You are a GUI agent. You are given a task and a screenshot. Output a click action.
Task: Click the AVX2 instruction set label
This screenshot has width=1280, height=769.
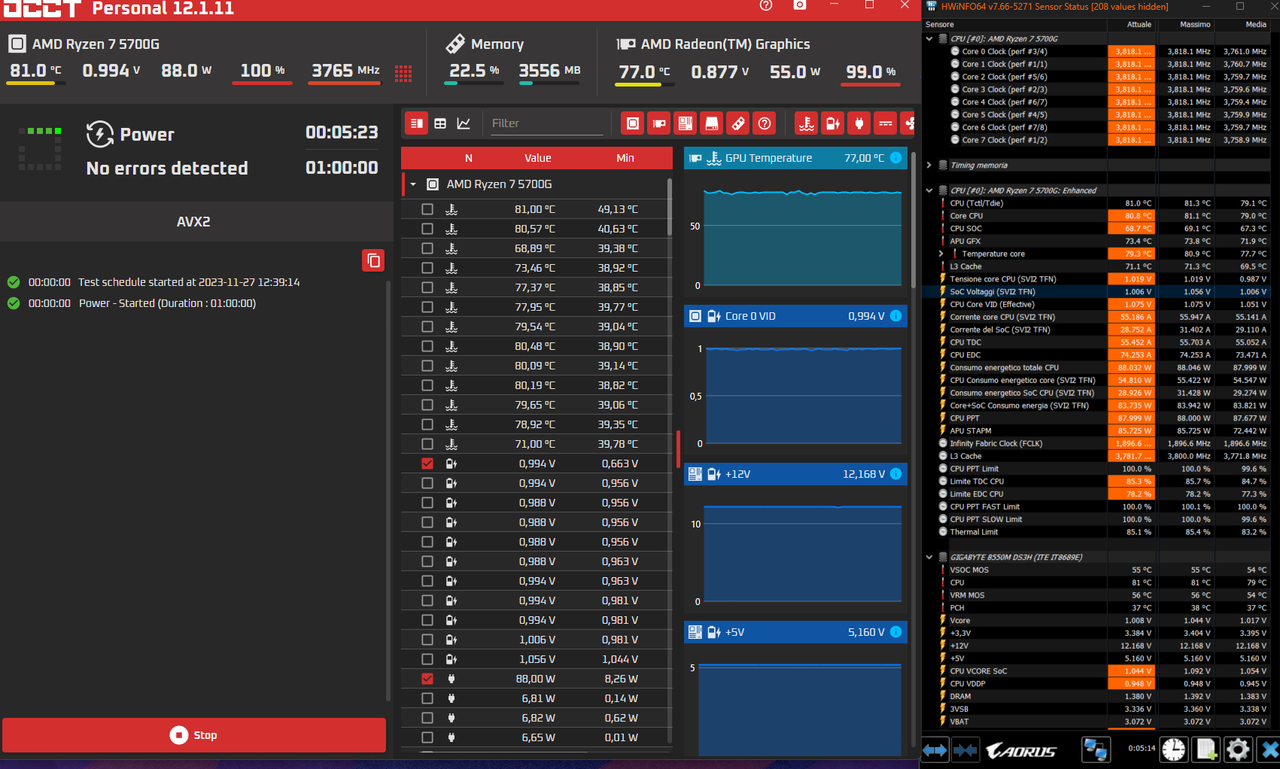193,221
